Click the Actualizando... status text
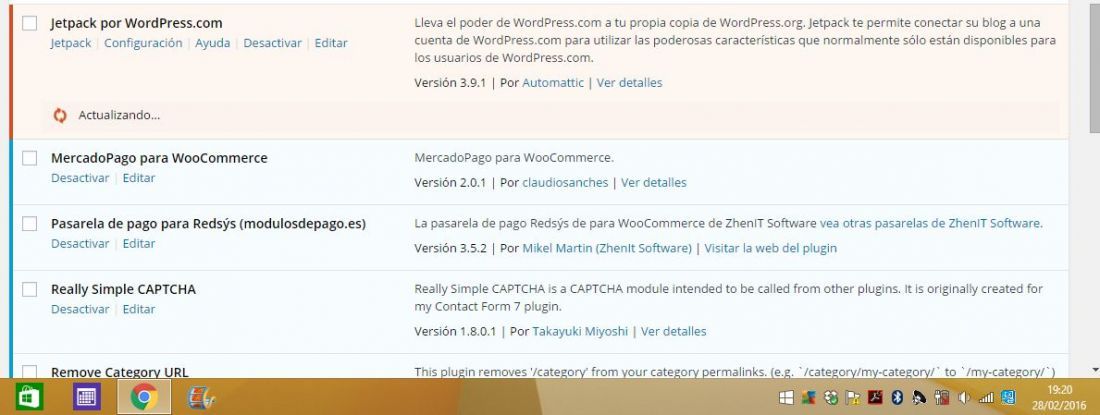This screenshot has width=1100, height=415. (119, 116)
